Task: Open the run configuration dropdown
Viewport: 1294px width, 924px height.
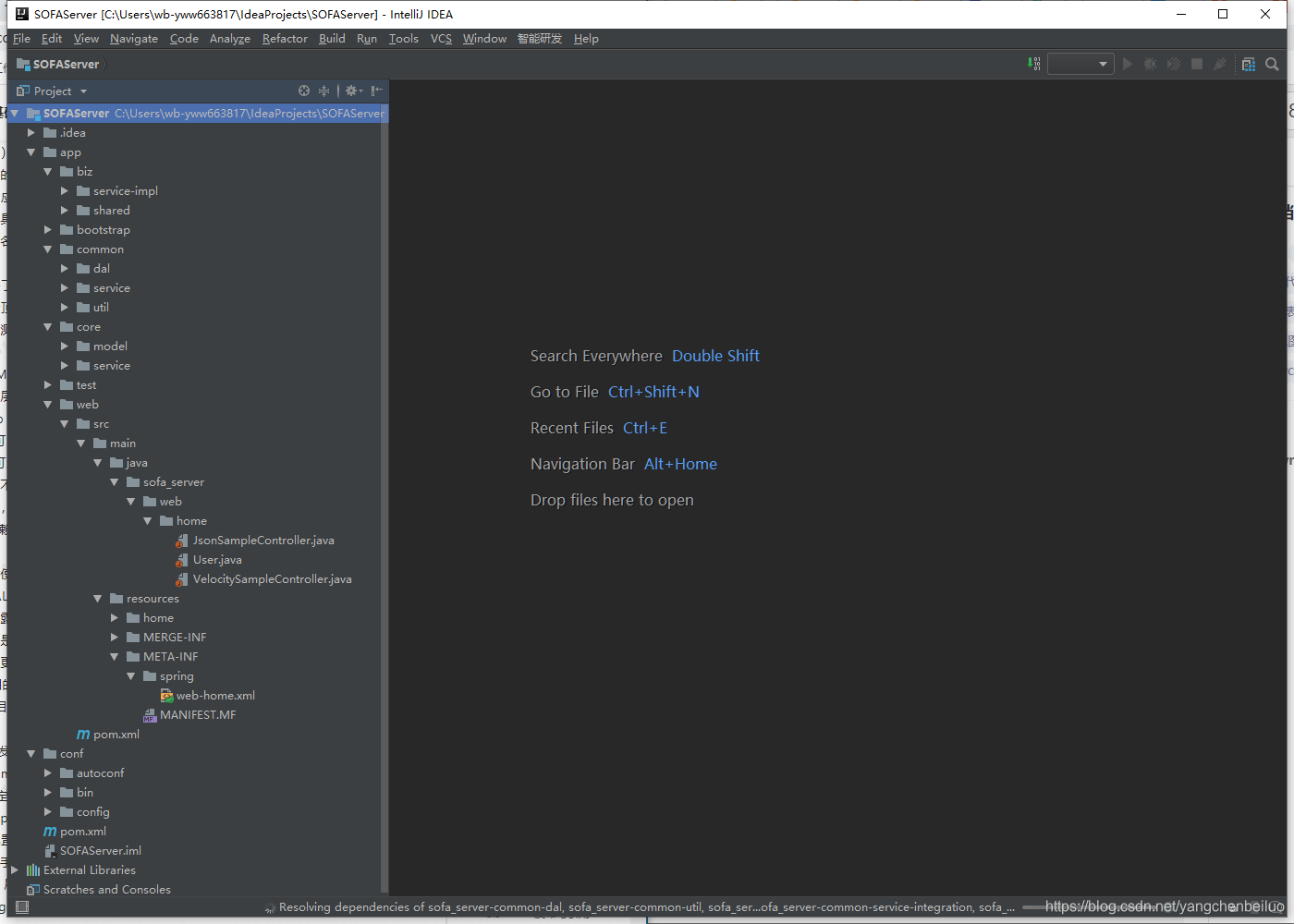Action: point(1080,64)
